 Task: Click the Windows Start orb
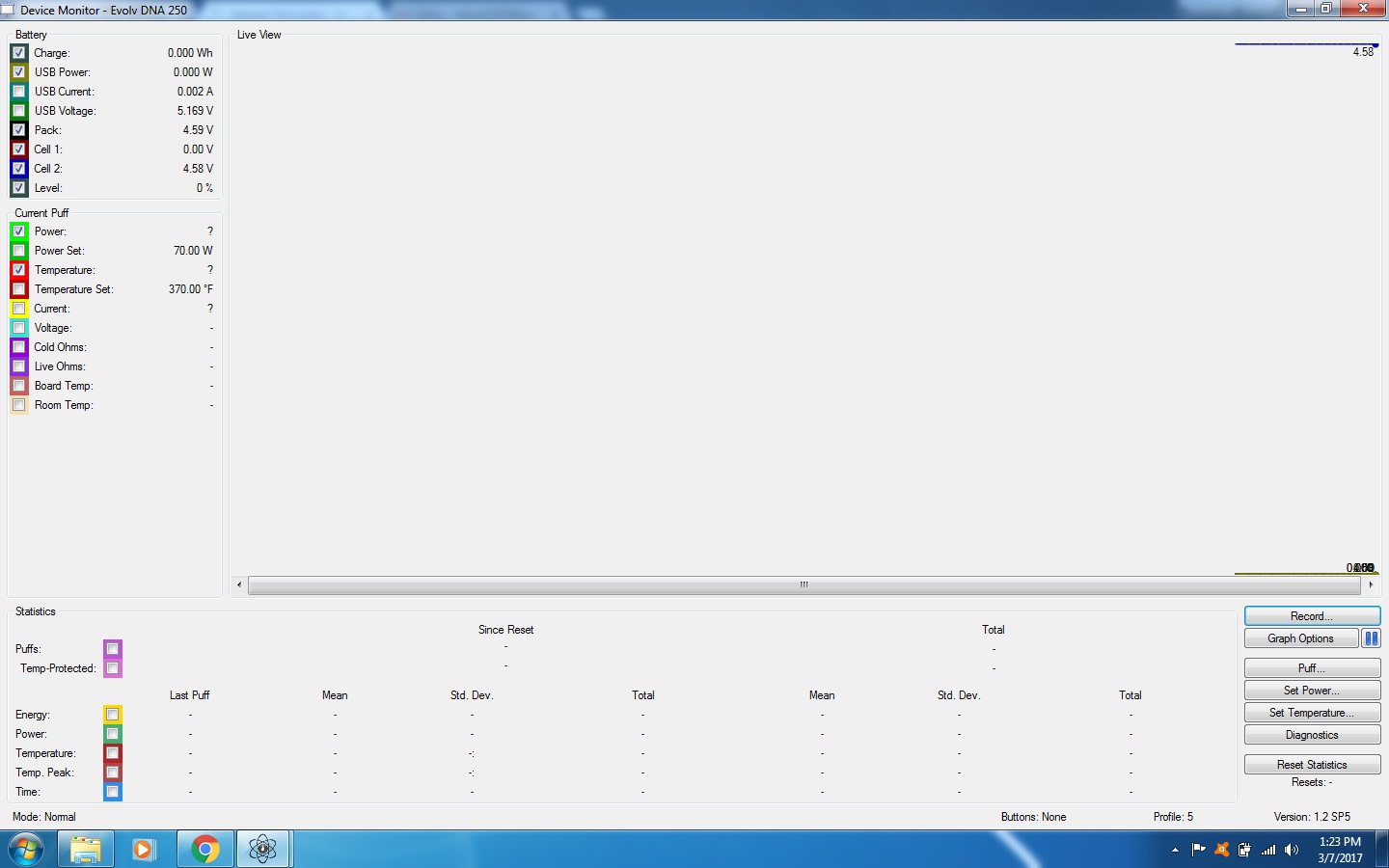click(26, 850)
